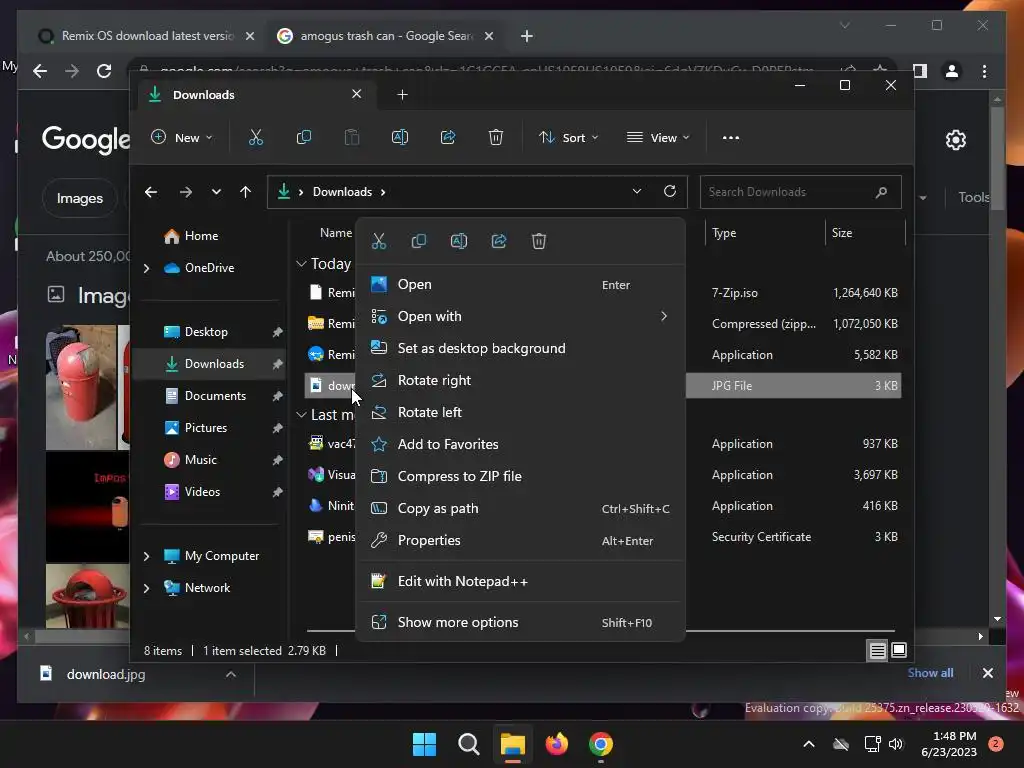Open the View dropdown
Image resolution: width=1024 pixels, height=768 pixels.
tap(658, 138)
